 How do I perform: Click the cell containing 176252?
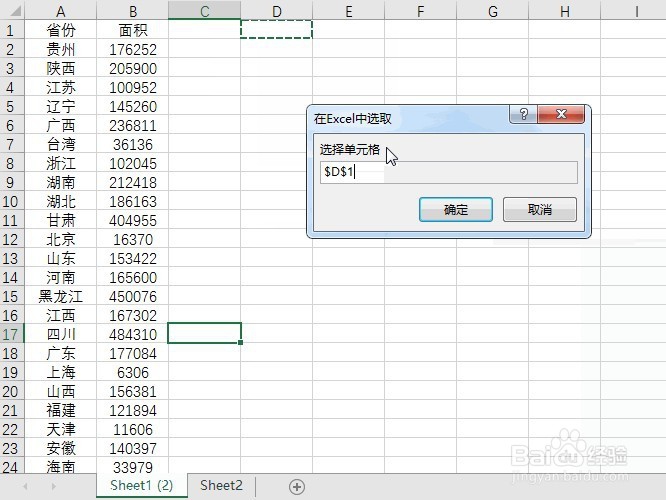click(133, 49)
